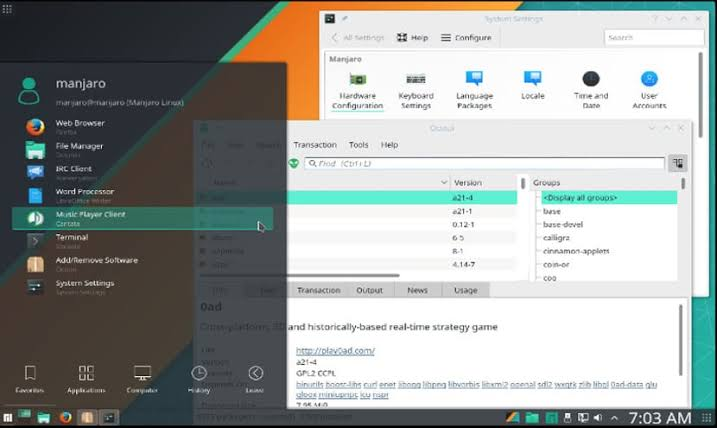Viewport: 717px width, 428px height.
Task: Switch launcher to Applications tab
Action: pyautogui.click(x=86, y=380)
